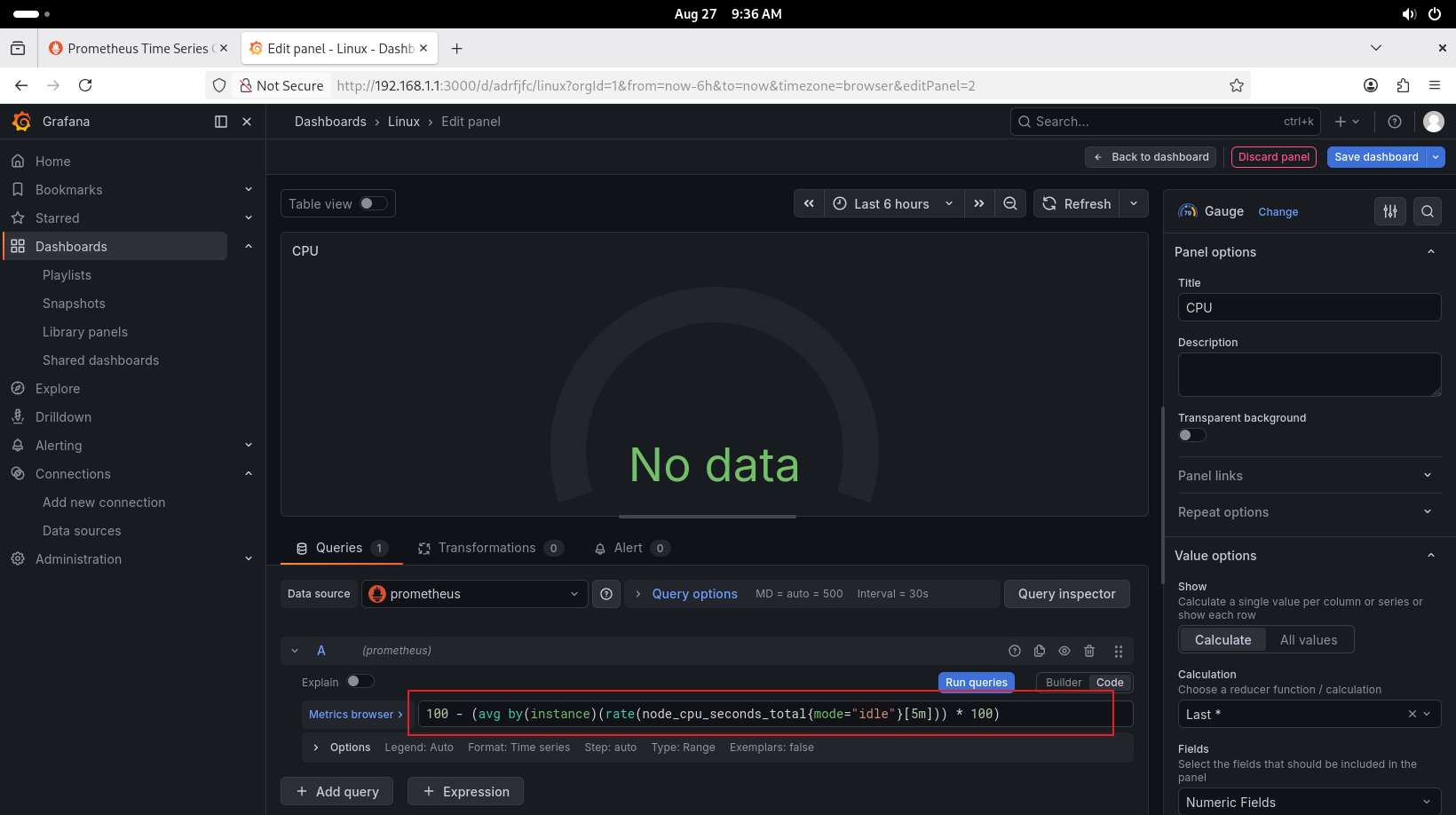This screenshot has width=1456, height=815.
Task: Dock the sidebar menu using the panel icon
Action: tap(221, 122)
